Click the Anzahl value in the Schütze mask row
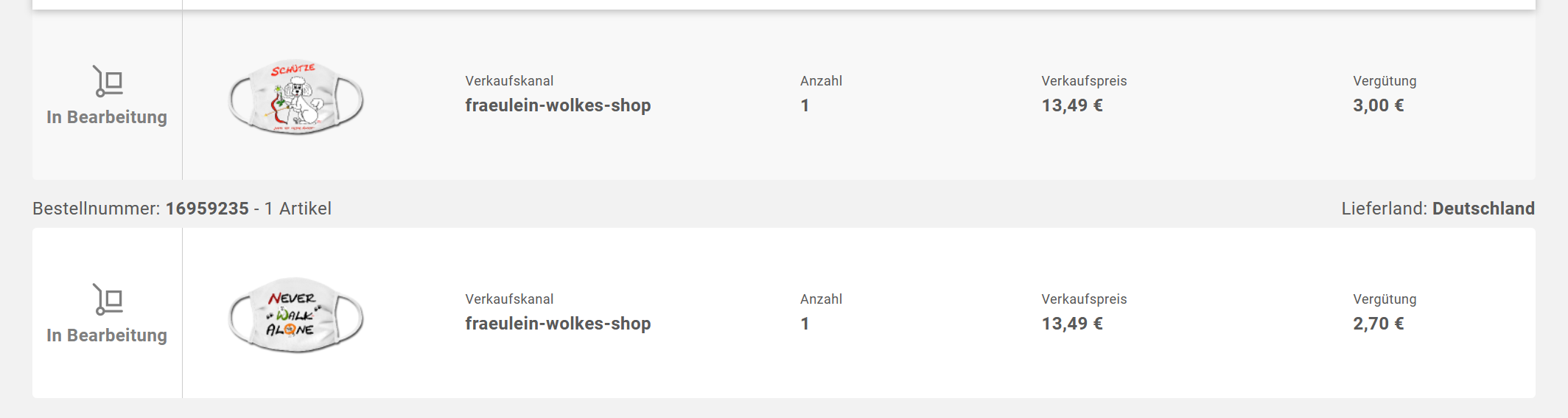The width and height of the screenshot is (1568, 418). (x=805, y=105)
